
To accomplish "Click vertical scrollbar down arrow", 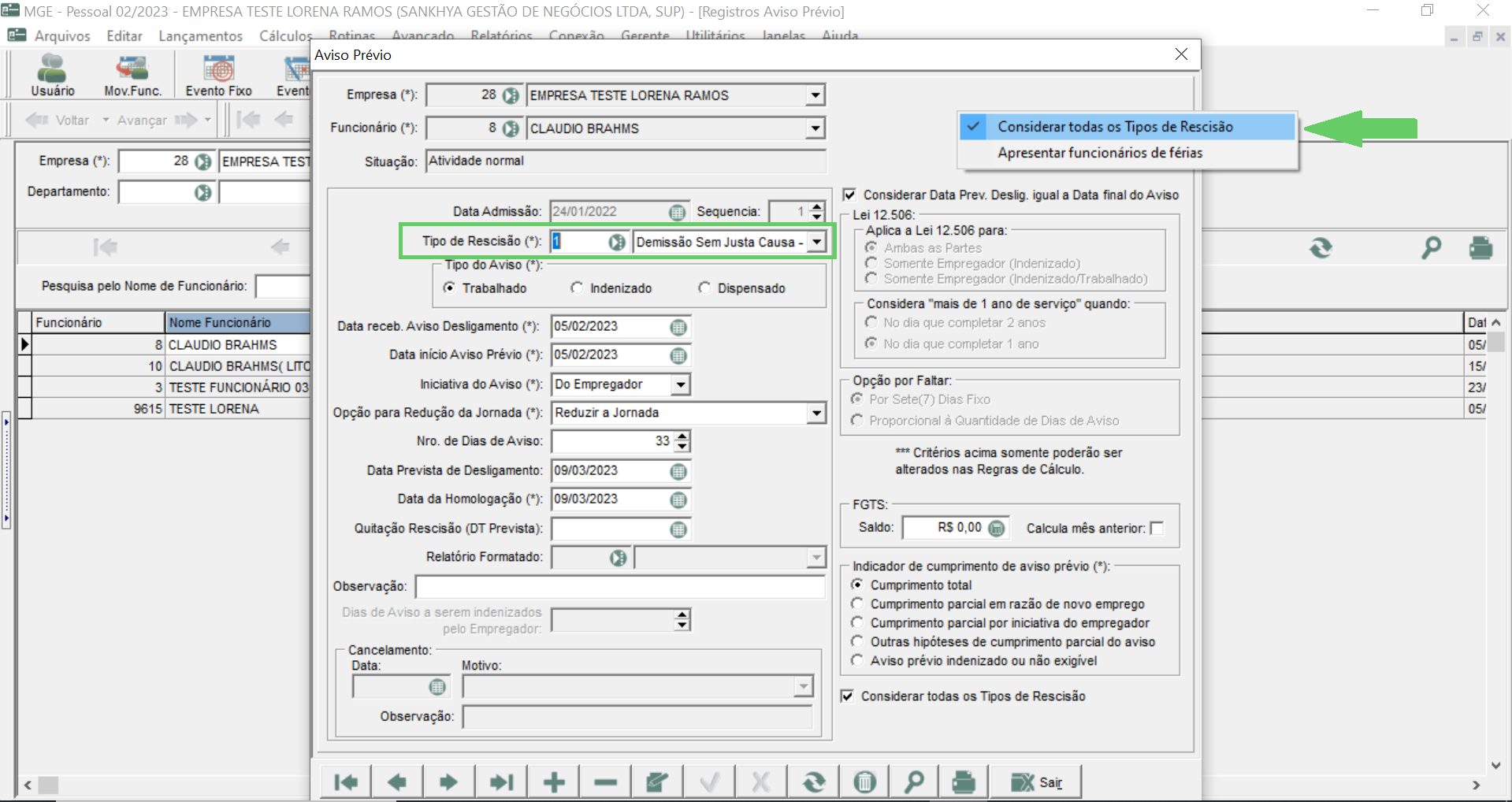I will (1495, 764).
